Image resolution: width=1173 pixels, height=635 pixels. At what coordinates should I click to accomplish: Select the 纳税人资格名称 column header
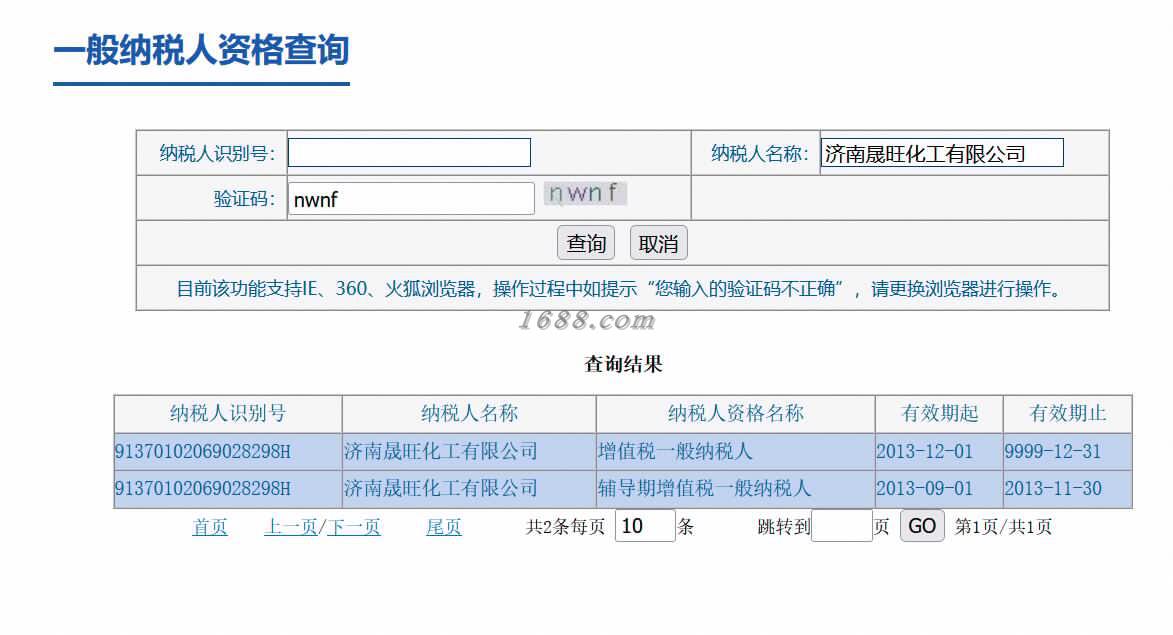point(735,414)
